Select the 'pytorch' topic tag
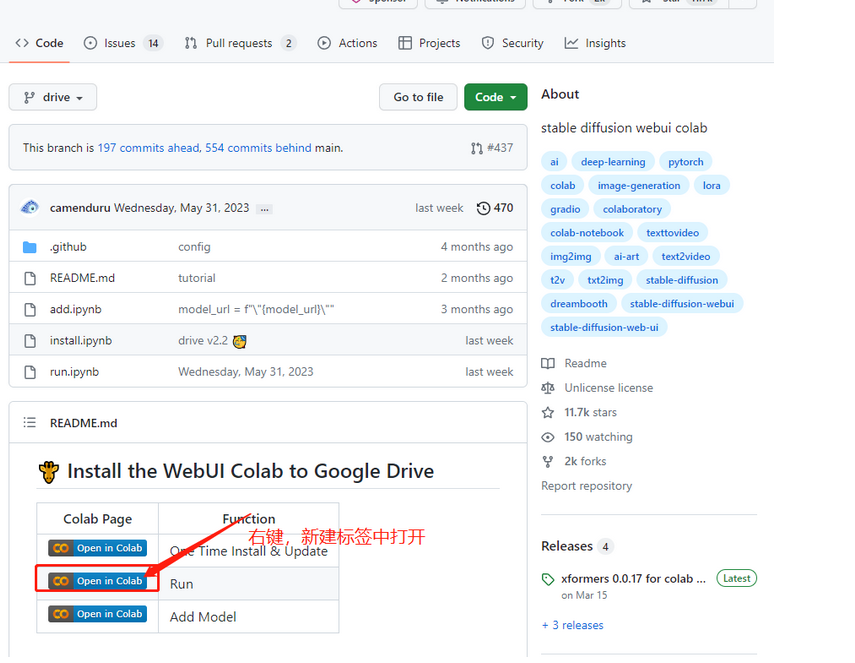The width and height of the screenshot is (855, 663). pos(685,162)
